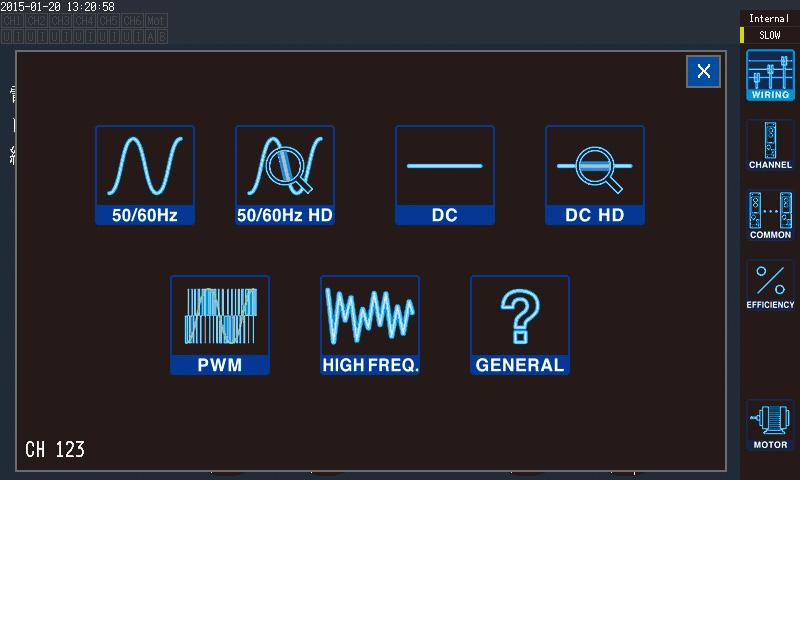This screenshot has height=640, width=800.
Task: Select the 50/60Hz sine wave preset
Action: tap(145, 175)
